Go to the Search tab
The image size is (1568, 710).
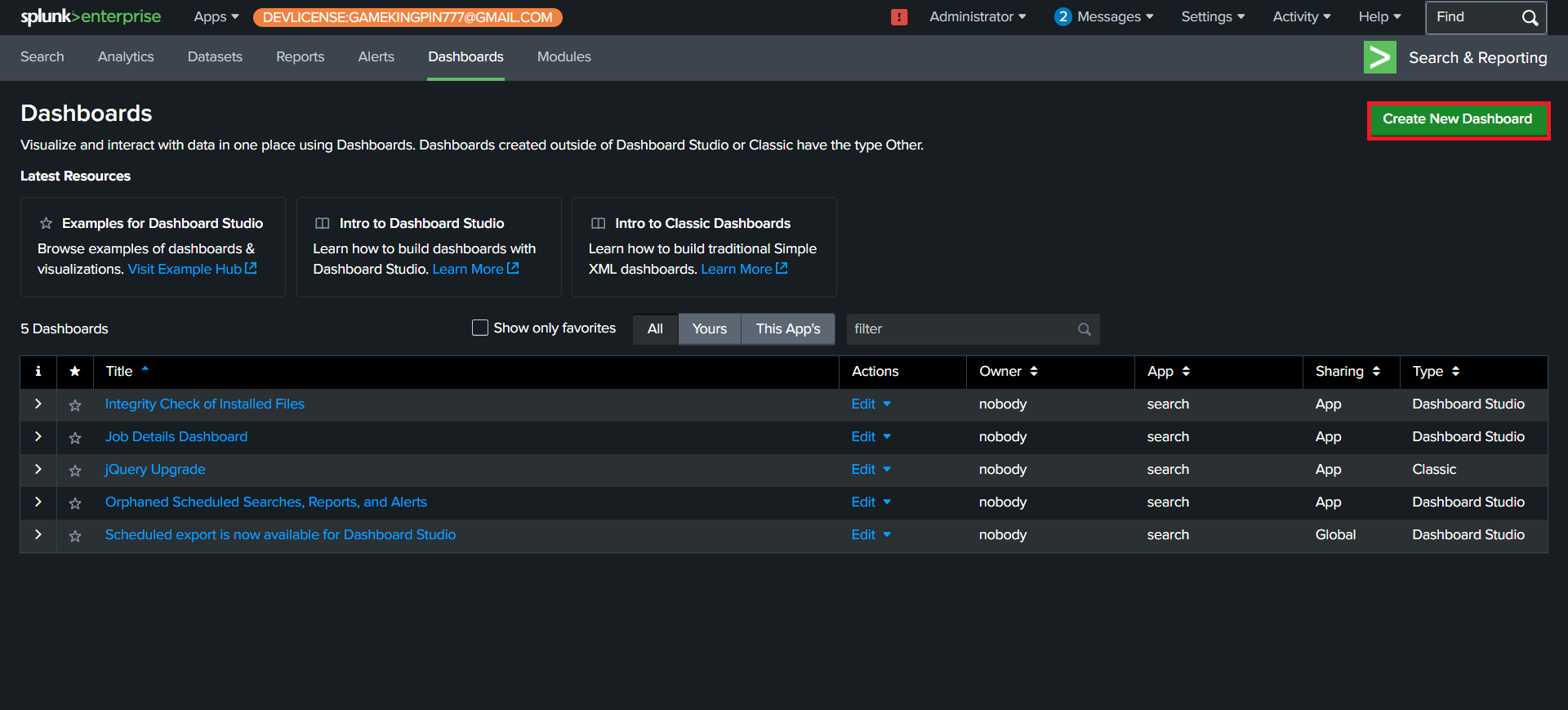[x=42, y=57]
